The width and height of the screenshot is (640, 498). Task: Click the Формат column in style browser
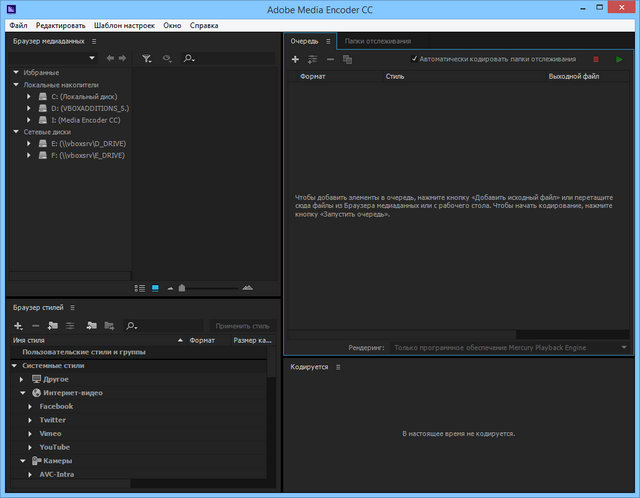pos(202,340)
